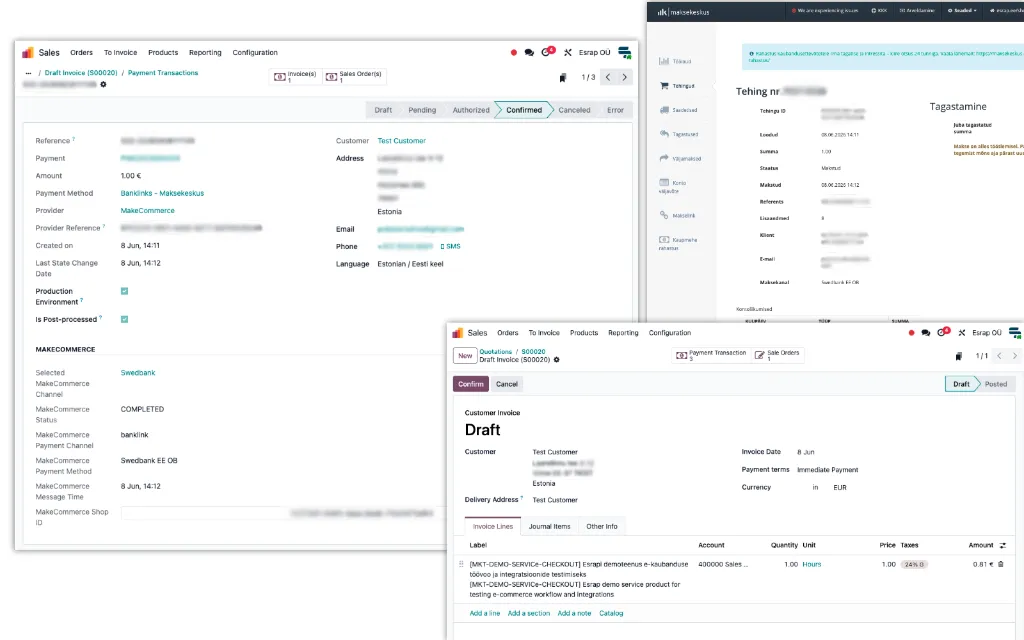Switch to the Other Info tab

pos(601,526)
